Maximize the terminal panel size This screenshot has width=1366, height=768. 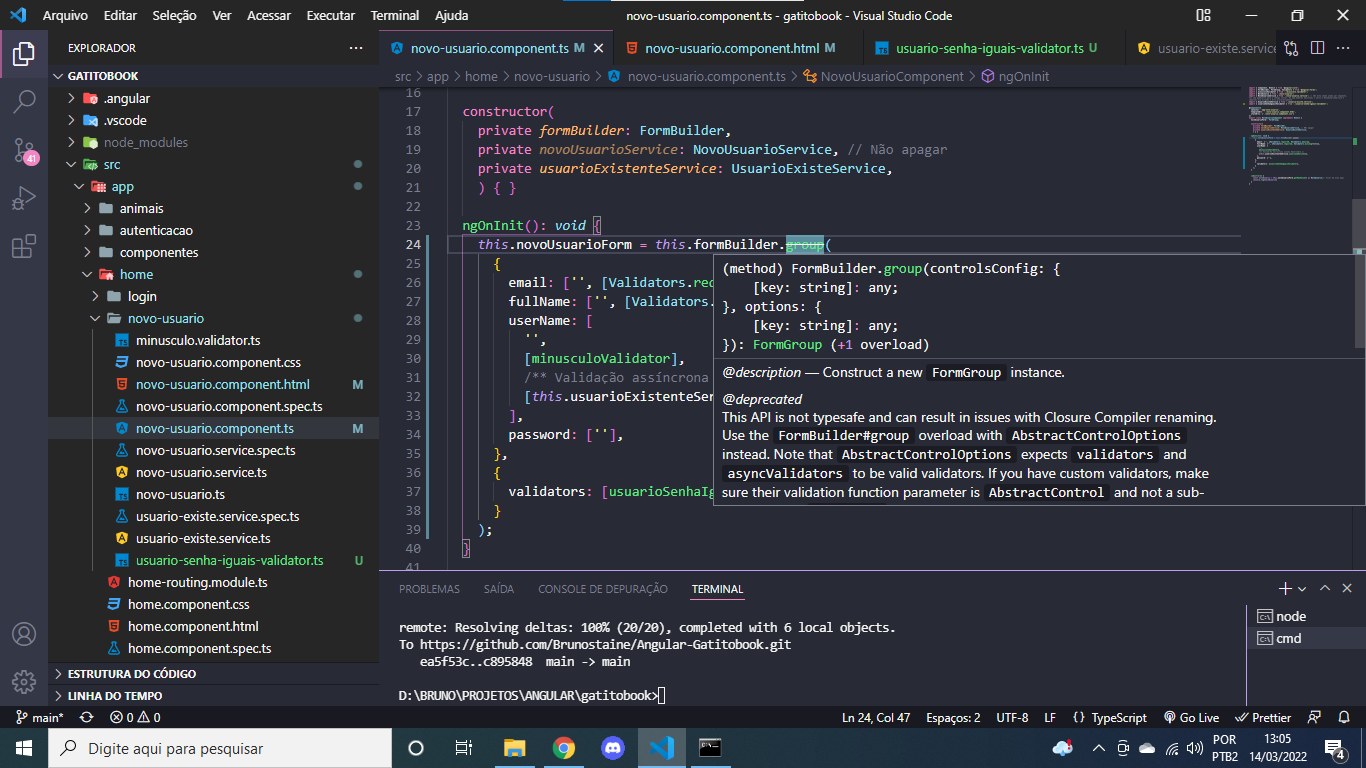click(1325, 589)
